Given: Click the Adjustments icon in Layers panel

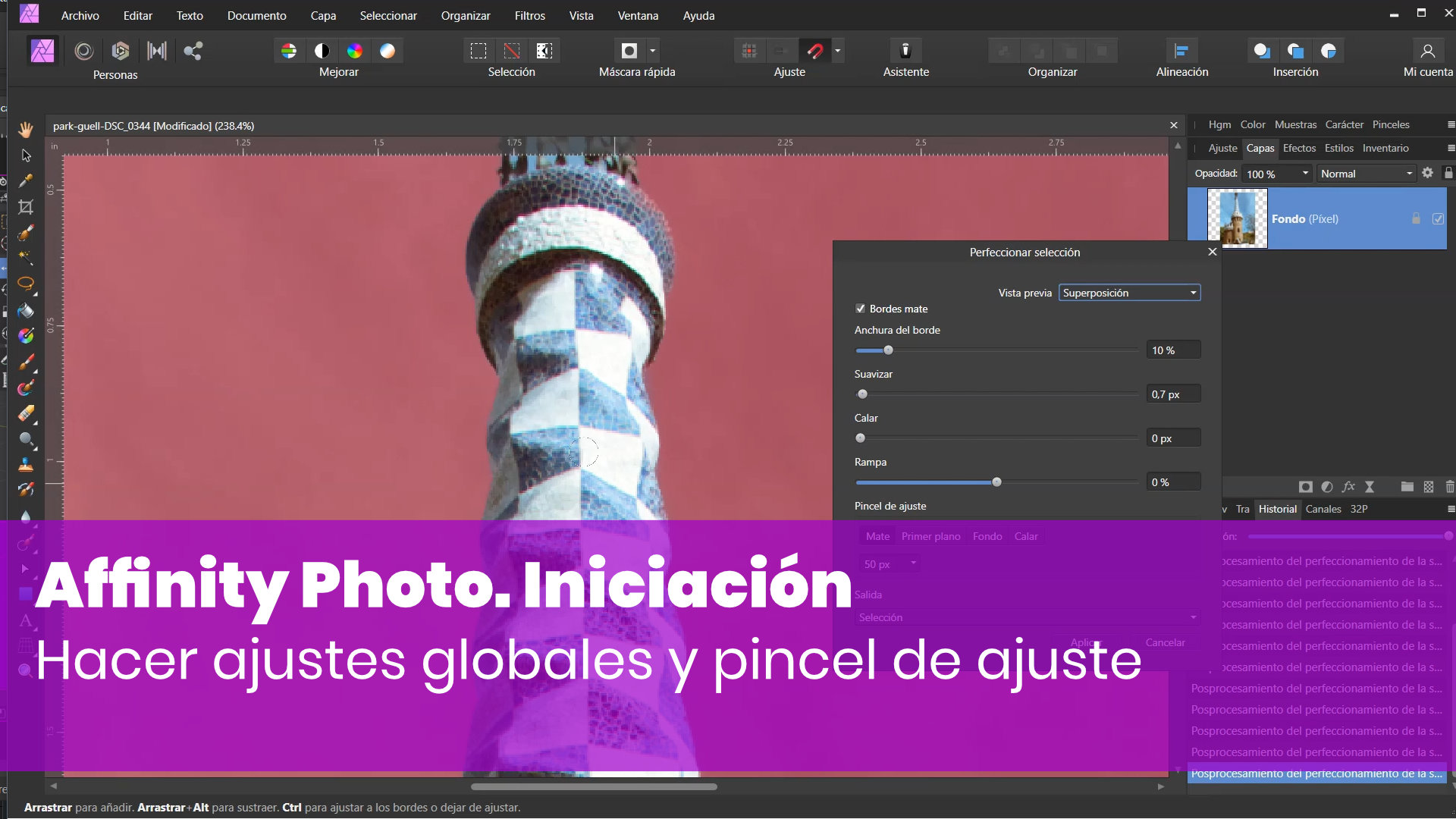Looking at the screenshot, I should pos(1326,487).
